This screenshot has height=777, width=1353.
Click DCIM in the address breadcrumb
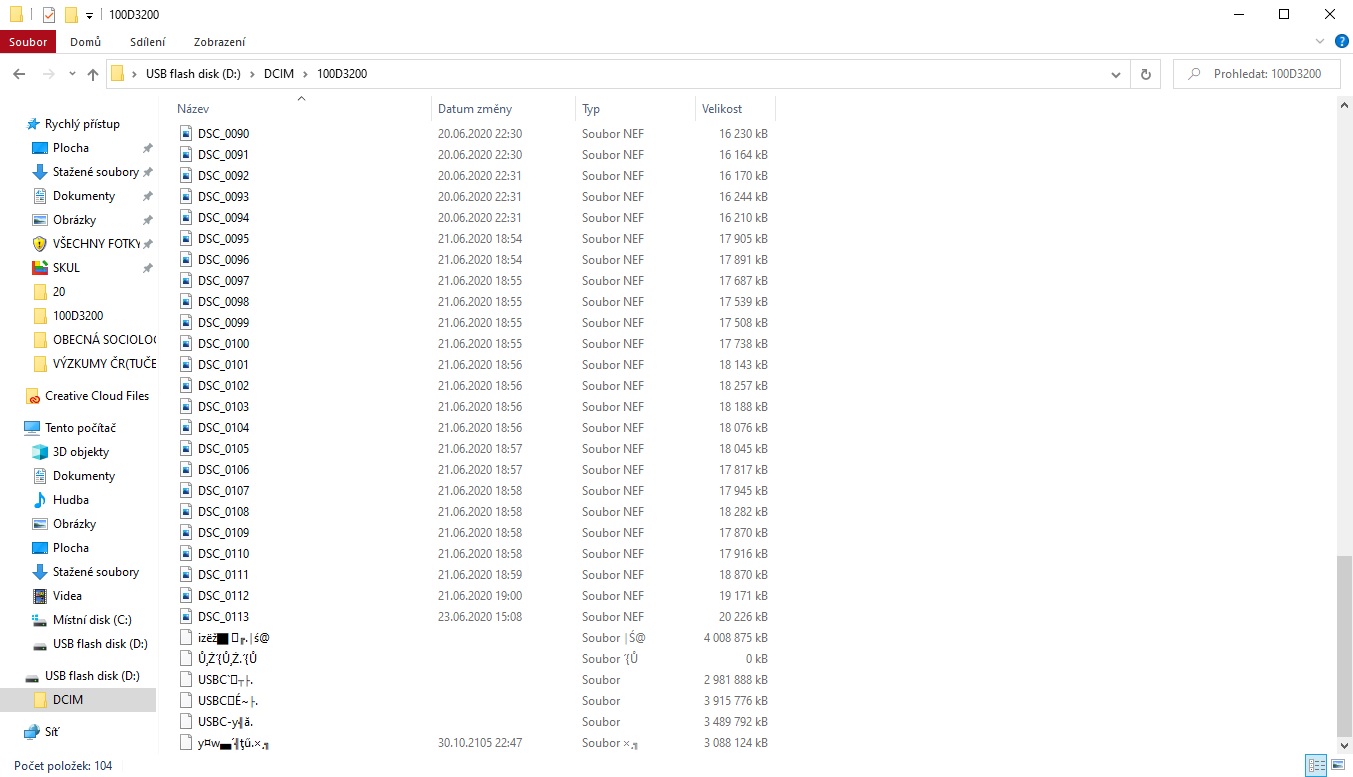279,74
